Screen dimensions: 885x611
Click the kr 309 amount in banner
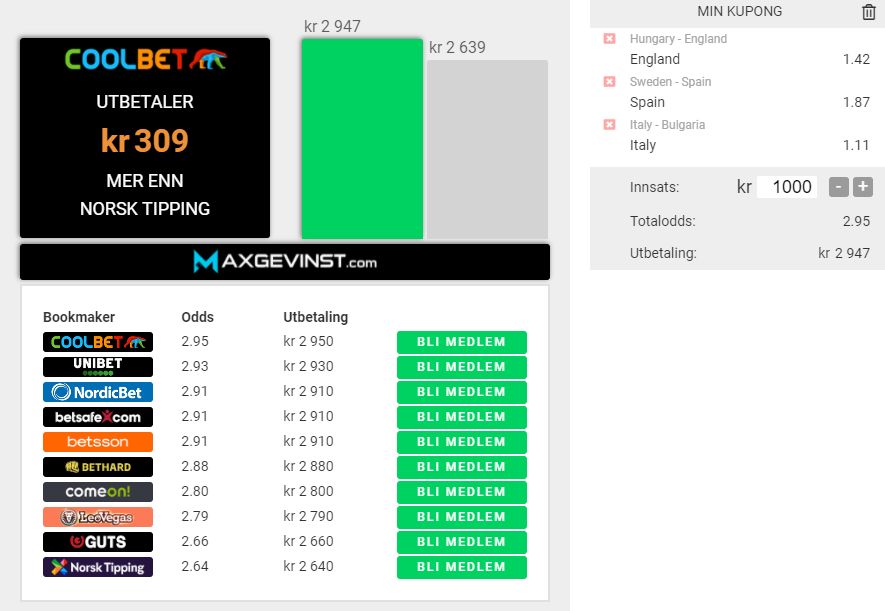coord(144,141)
